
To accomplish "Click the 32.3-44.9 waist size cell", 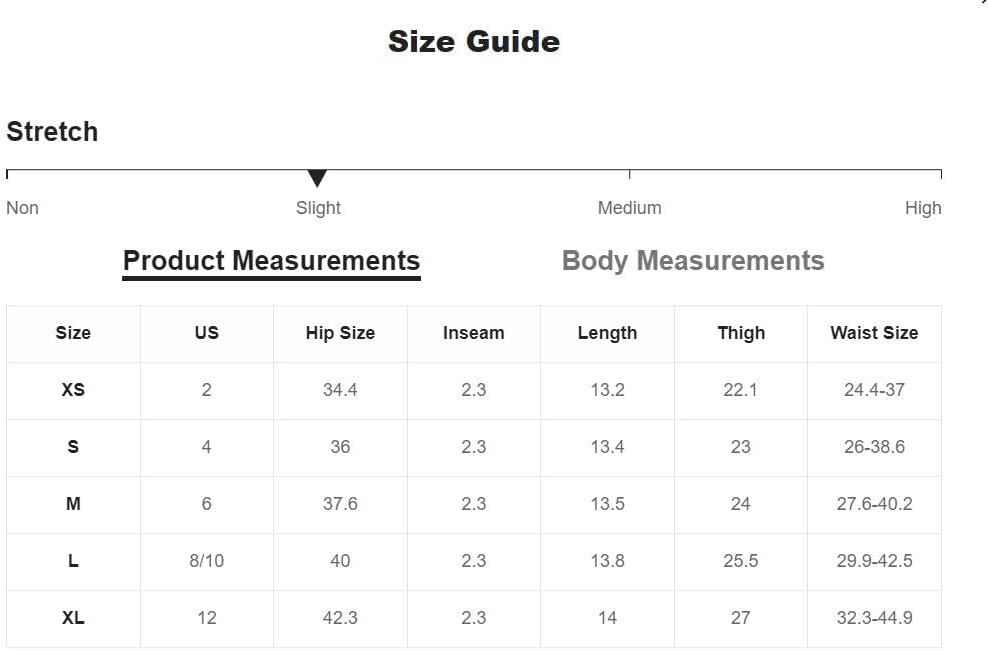I will tap(875, 618).
